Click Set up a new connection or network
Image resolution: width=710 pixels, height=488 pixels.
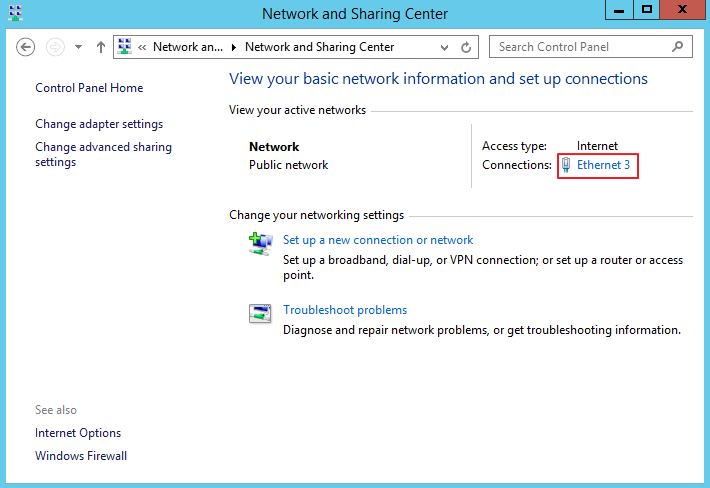point(378,240)
